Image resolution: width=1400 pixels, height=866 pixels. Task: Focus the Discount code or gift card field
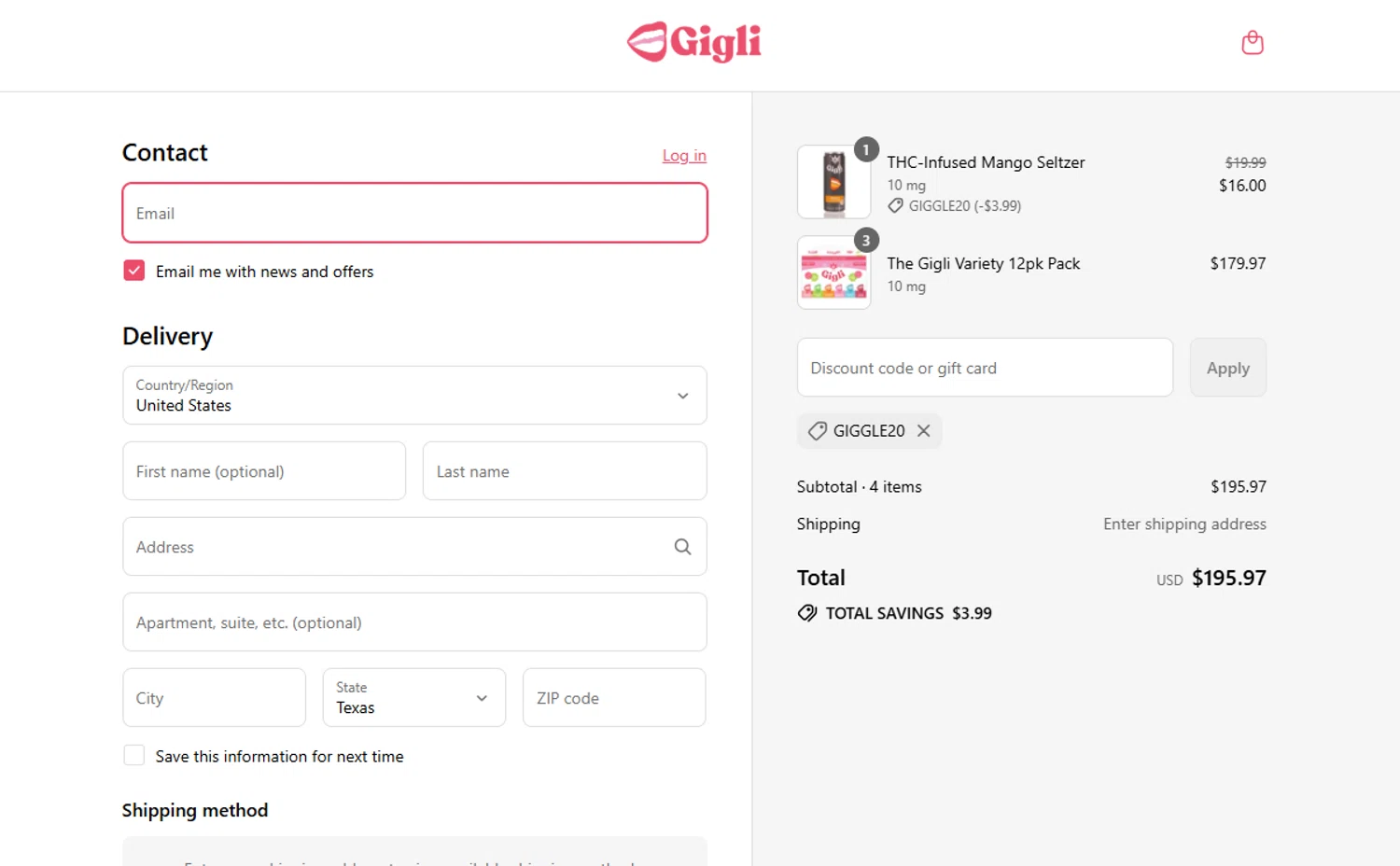985,368
